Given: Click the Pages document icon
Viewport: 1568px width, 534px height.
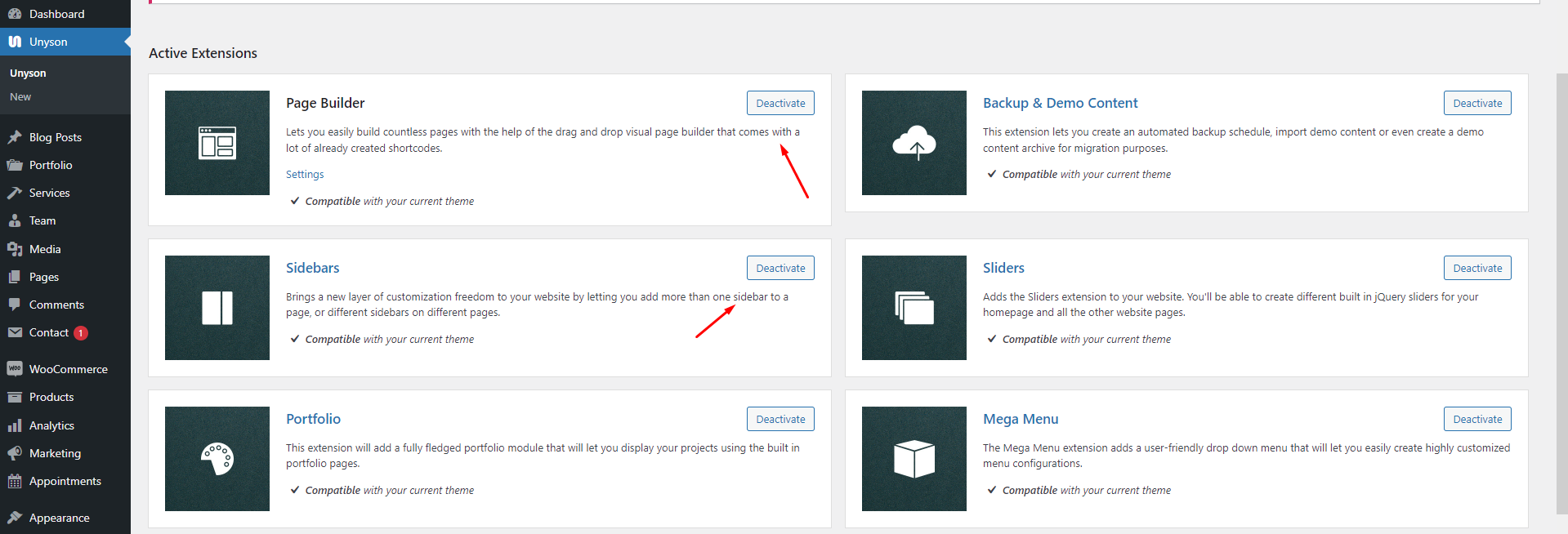Looking at the screenshot, I should point(15,277).
